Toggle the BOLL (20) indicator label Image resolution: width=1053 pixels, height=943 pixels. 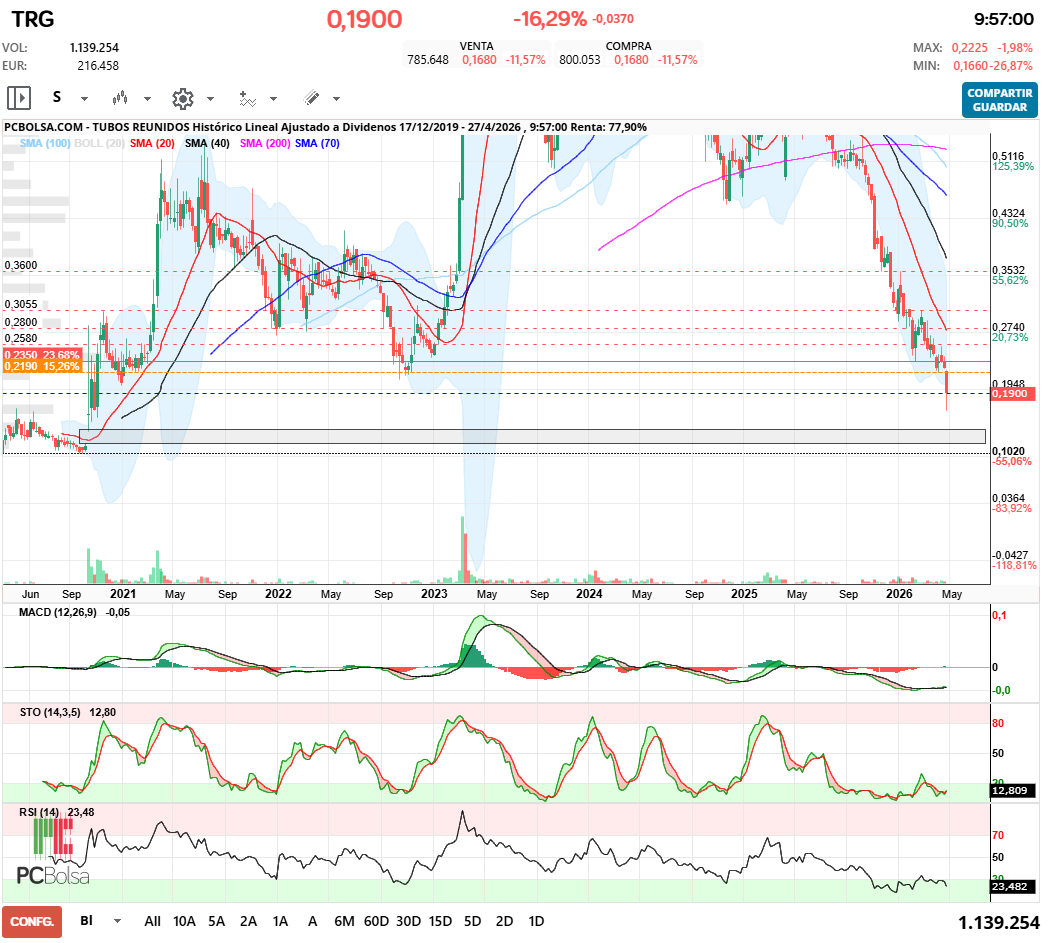pyautogui.click(x=100, y=144)
